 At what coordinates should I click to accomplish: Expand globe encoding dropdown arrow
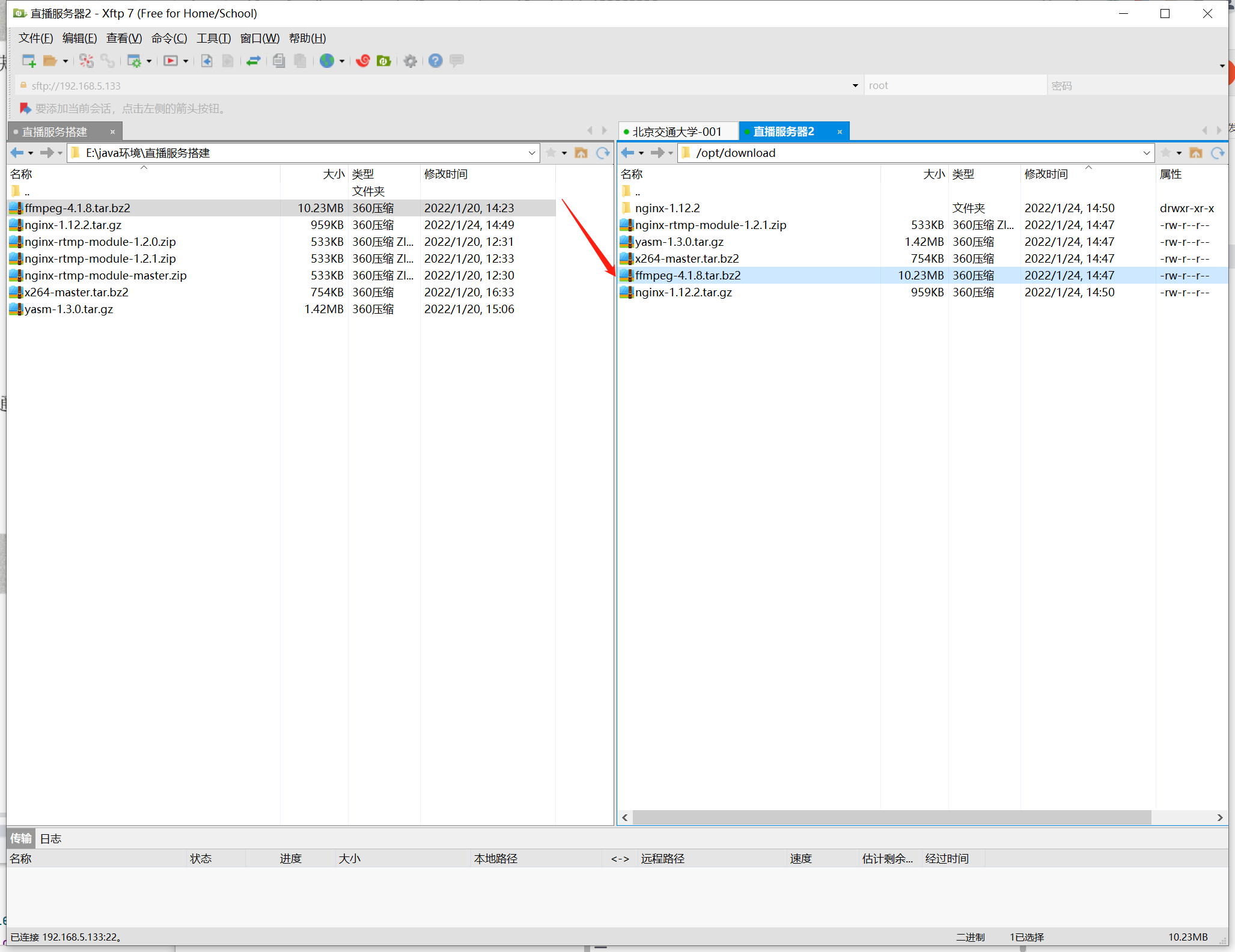point(342,61)
